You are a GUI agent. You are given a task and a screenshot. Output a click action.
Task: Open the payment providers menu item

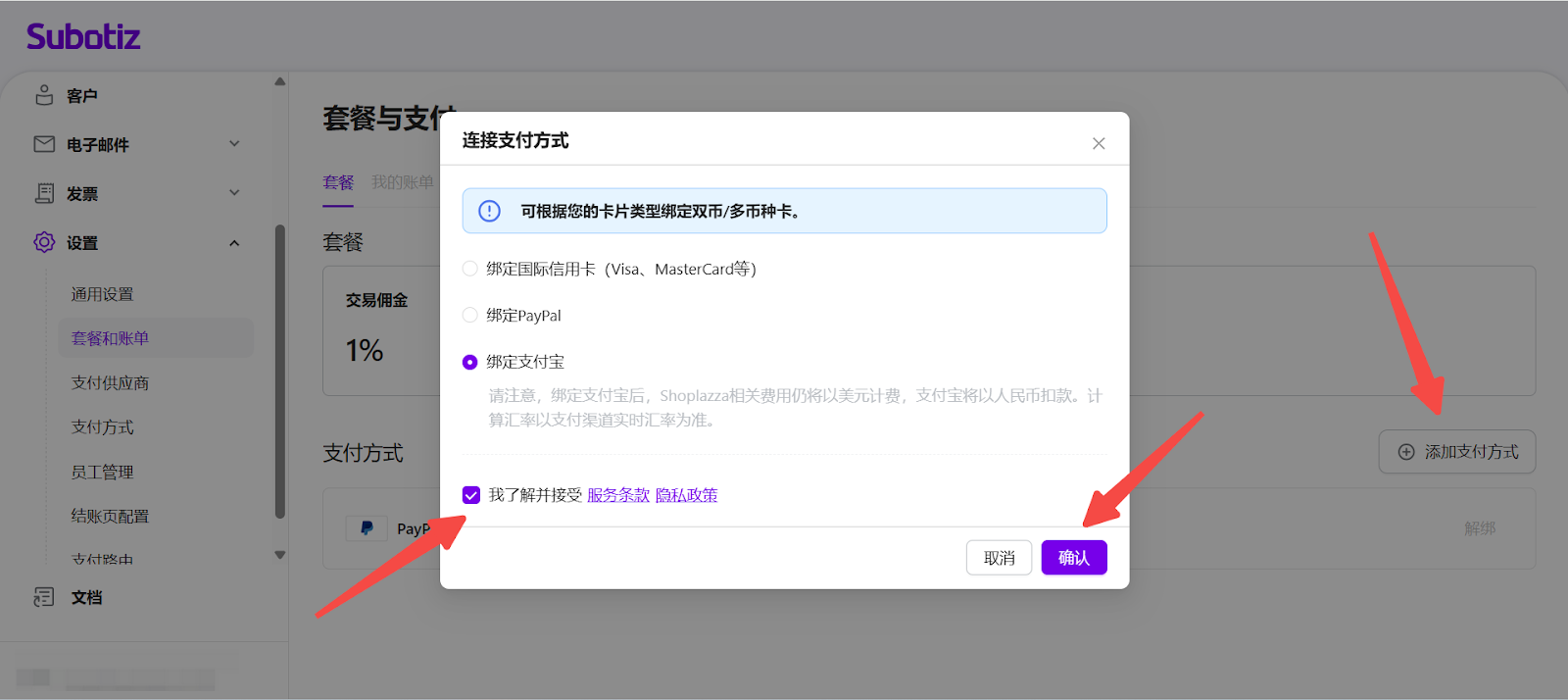pos(110,382)
